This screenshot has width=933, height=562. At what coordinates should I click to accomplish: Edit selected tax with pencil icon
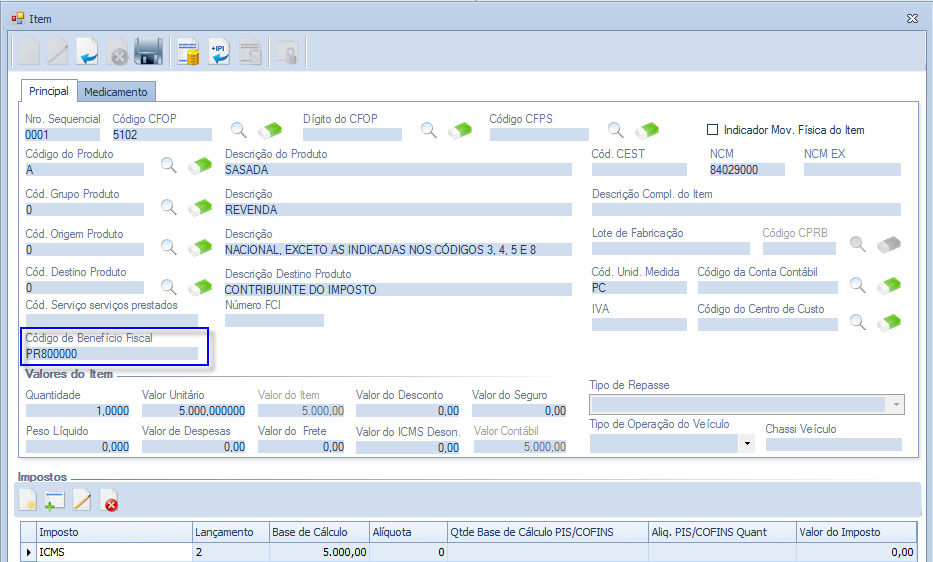pyautogui.click(x=82, y=500)
